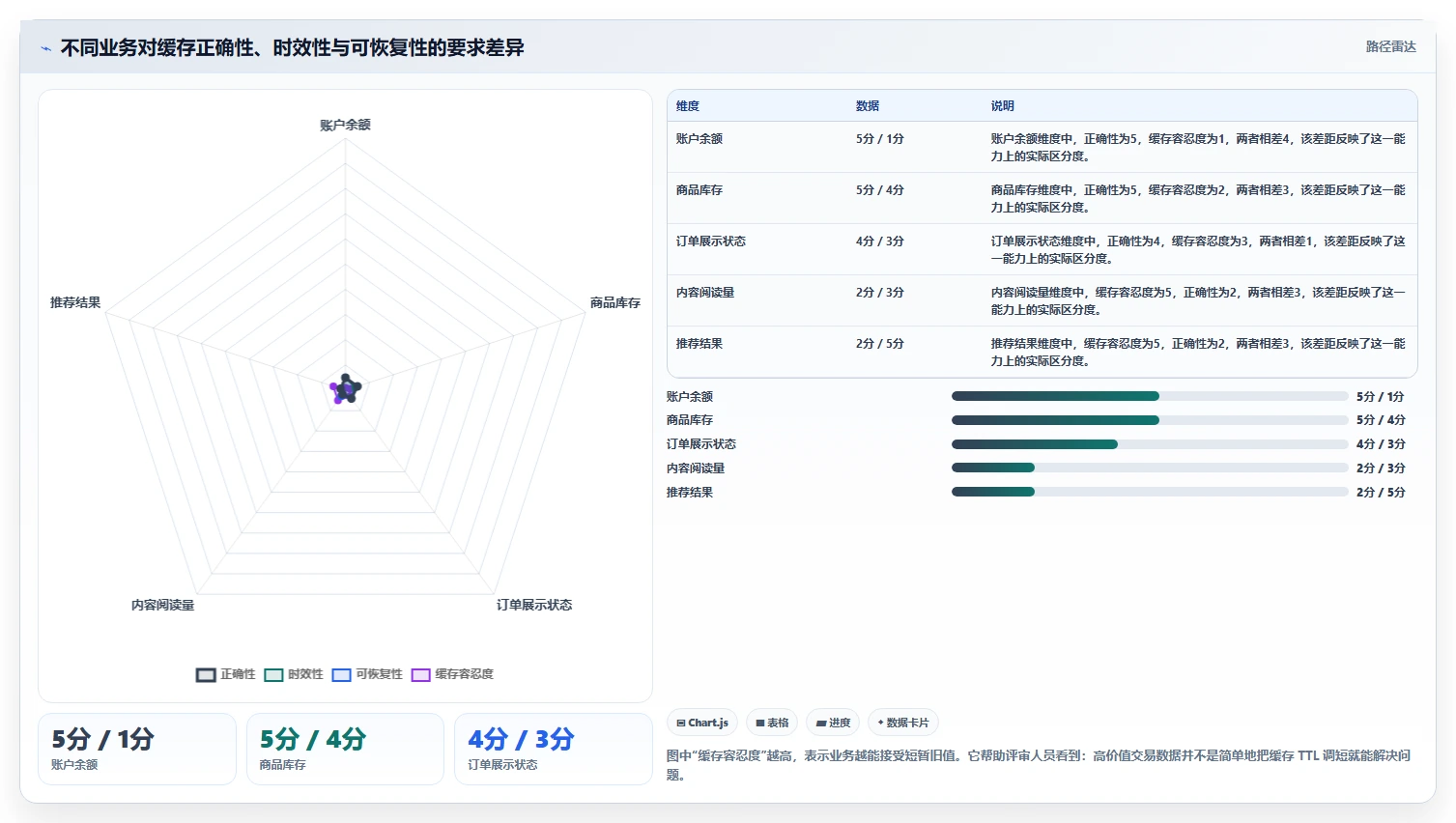The width and height of the screenshot is (1456, 823).
Task: Click the 推荐结果 progress bar
Action: [1150, 492]
